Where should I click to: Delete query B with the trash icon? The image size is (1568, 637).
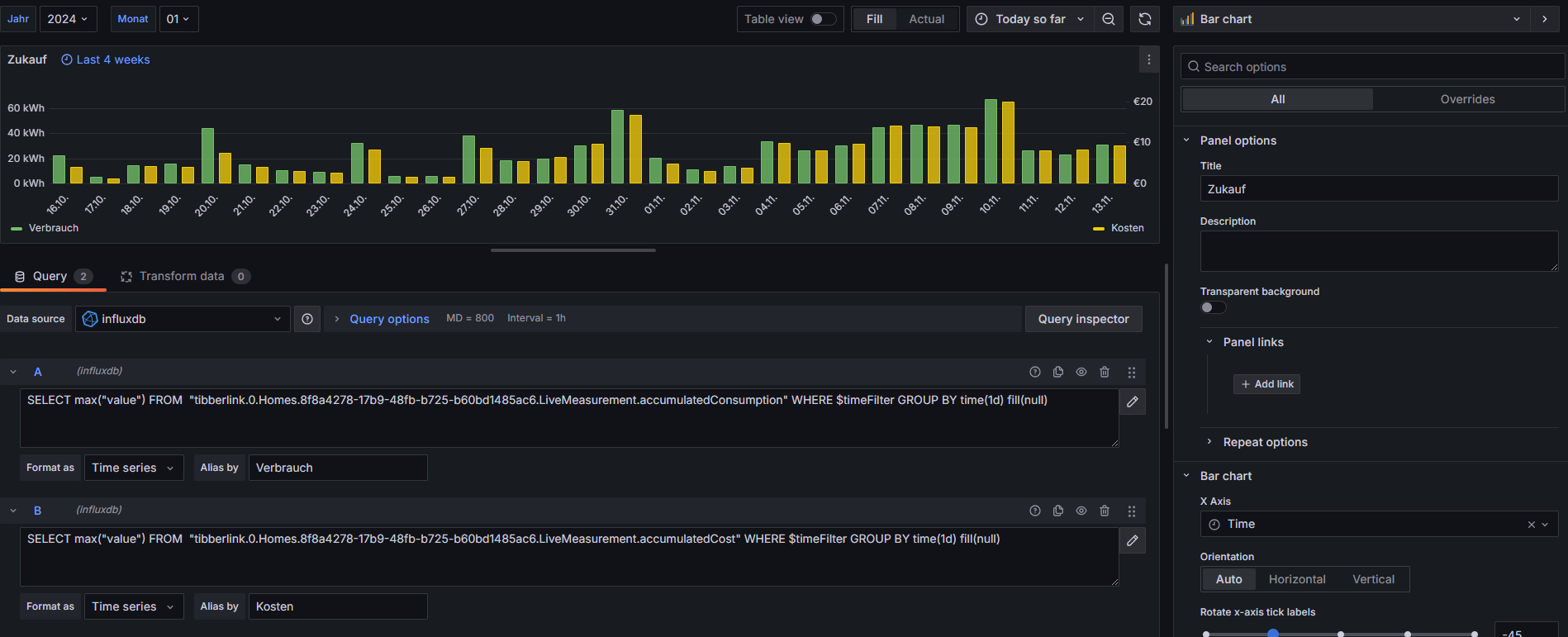pyautogui.click(x=1105, y=511)
